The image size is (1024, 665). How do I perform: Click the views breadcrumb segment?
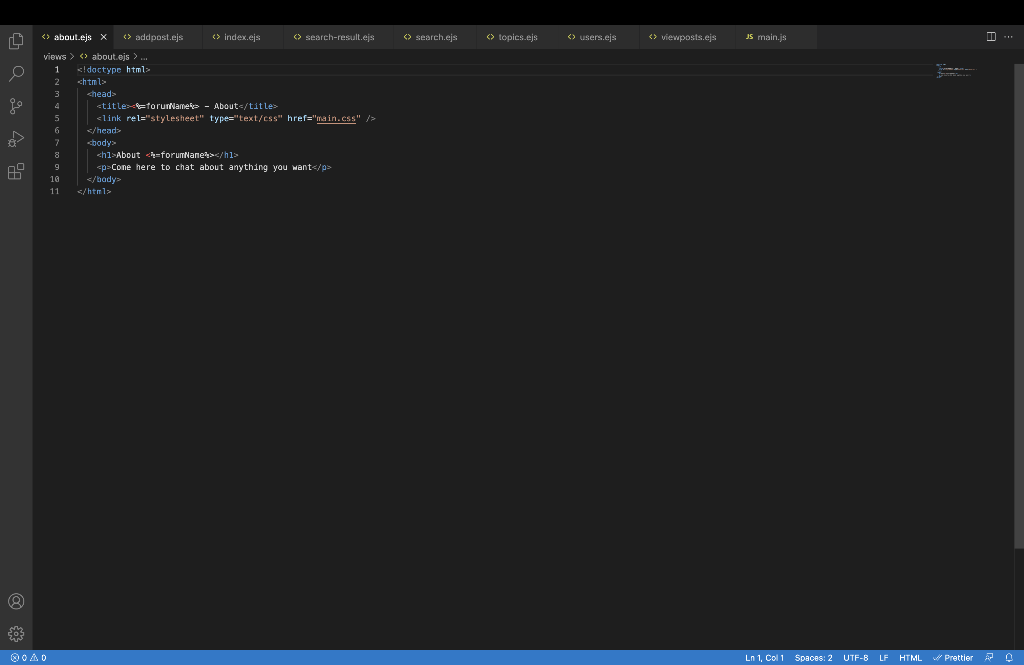(x=55, y=57)
